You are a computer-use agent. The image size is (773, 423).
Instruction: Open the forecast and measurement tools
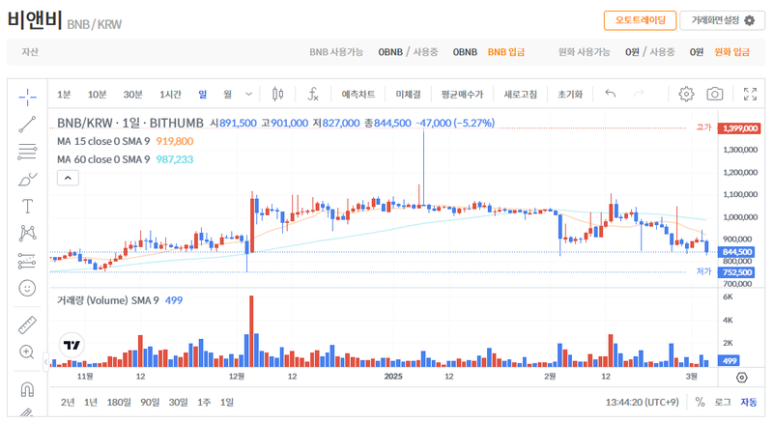(x=27, y=261)
